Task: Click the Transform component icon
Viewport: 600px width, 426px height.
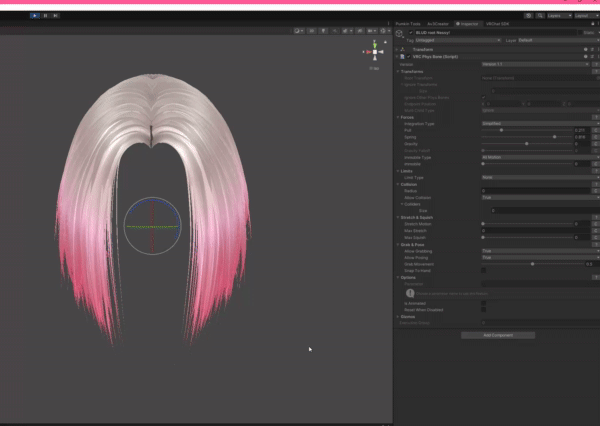Action: point(404,48)
